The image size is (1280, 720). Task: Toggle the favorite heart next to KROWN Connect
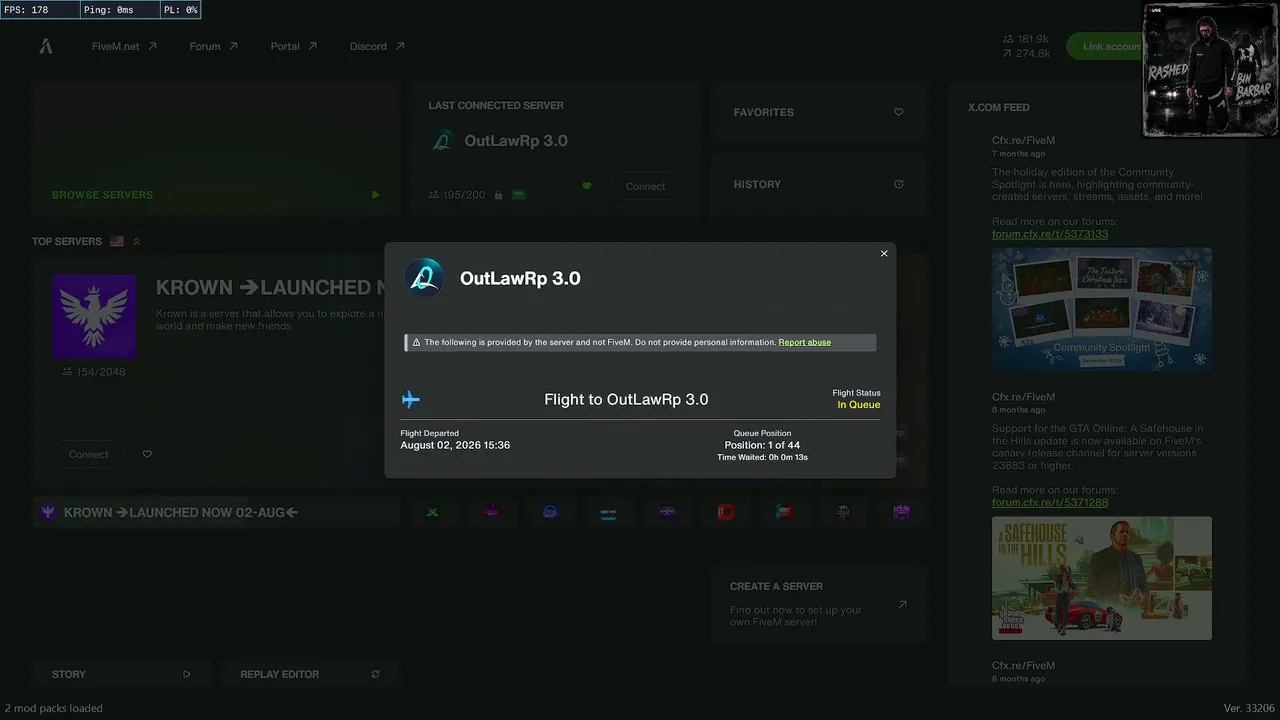tap(147, 454)
